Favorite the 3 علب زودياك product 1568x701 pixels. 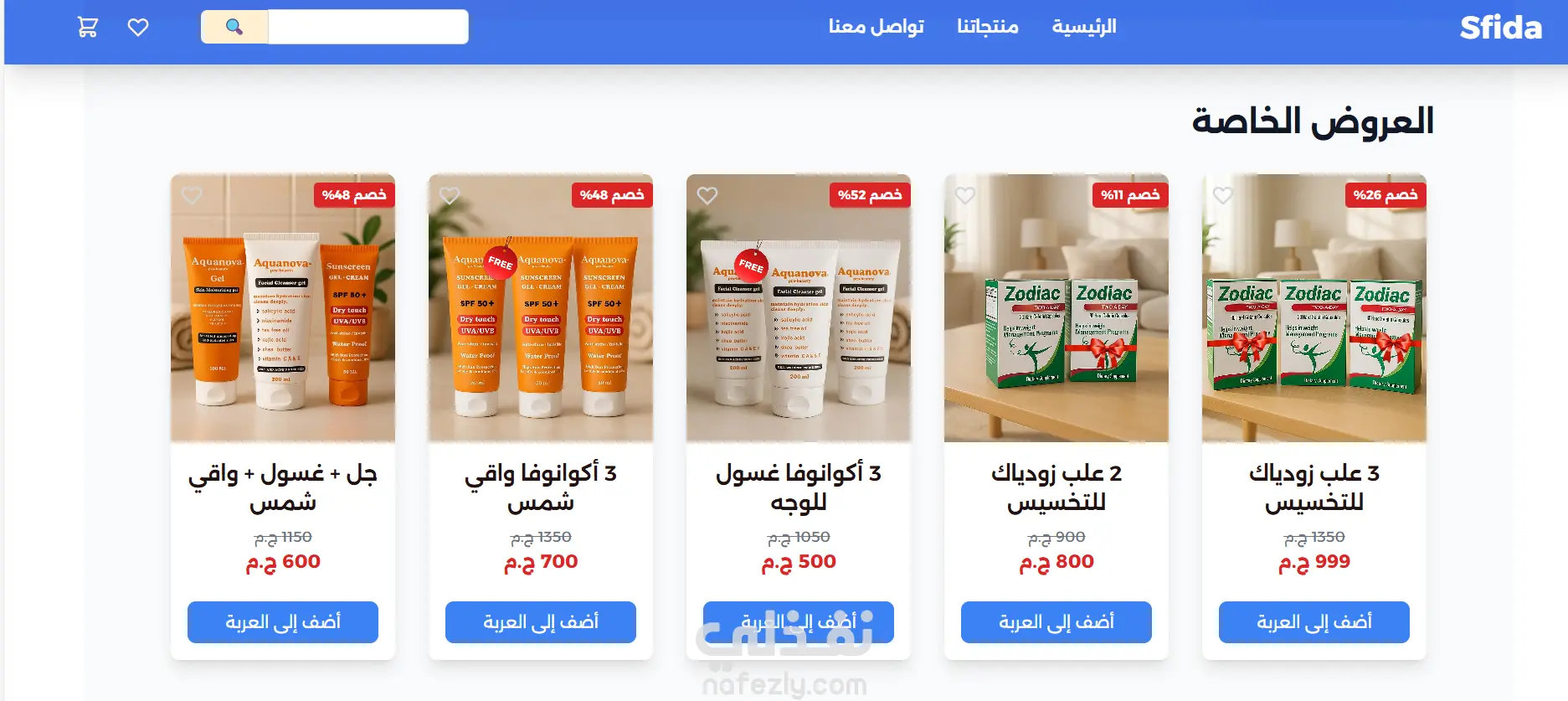click(1223, 195)
